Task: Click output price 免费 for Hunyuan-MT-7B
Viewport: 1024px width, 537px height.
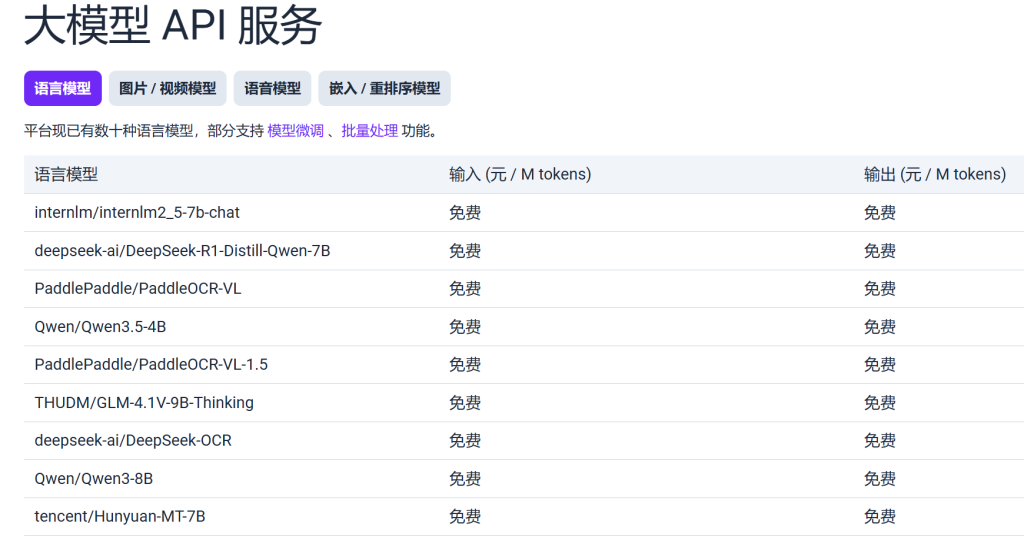Action: (880, 517)
